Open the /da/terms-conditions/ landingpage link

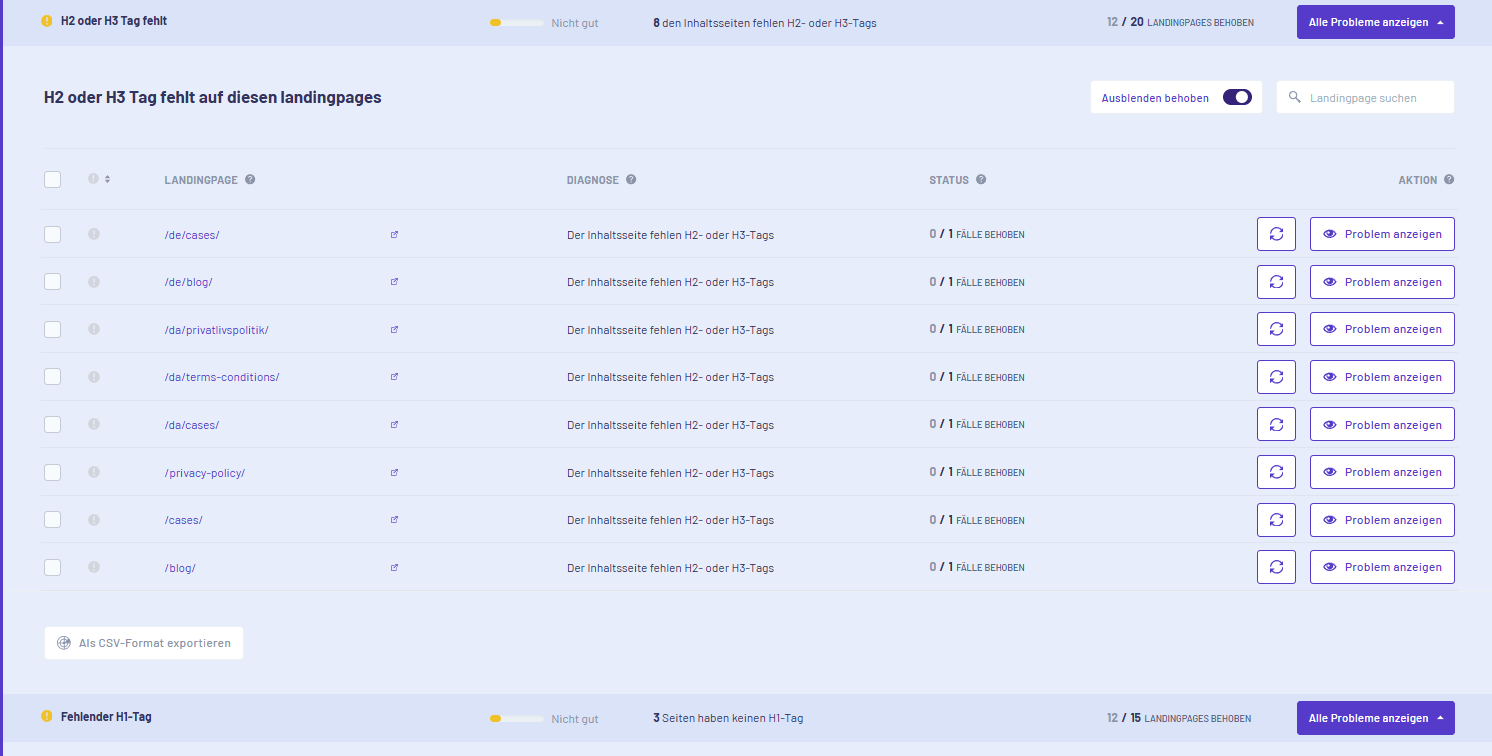tap(222, 377)
